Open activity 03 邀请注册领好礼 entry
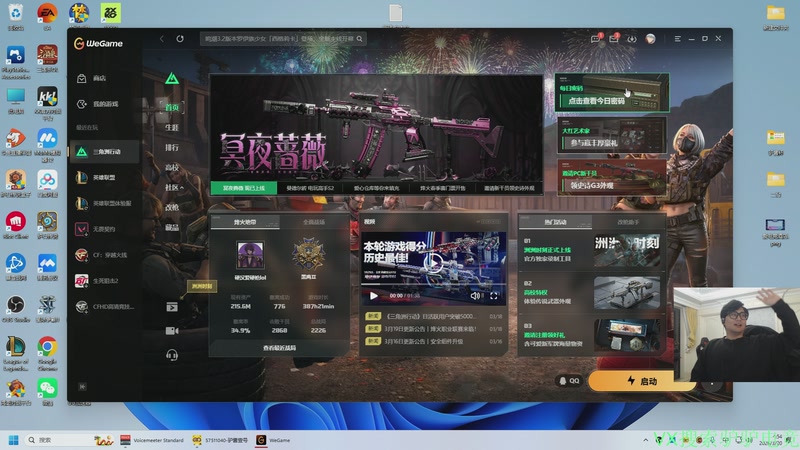800x450 pixels. pyautogui.click(x=592, y=335)
